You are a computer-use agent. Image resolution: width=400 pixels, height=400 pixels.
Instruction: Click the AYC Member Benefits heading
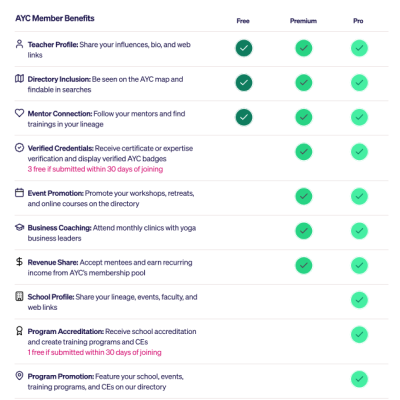(x=55, y=18)
